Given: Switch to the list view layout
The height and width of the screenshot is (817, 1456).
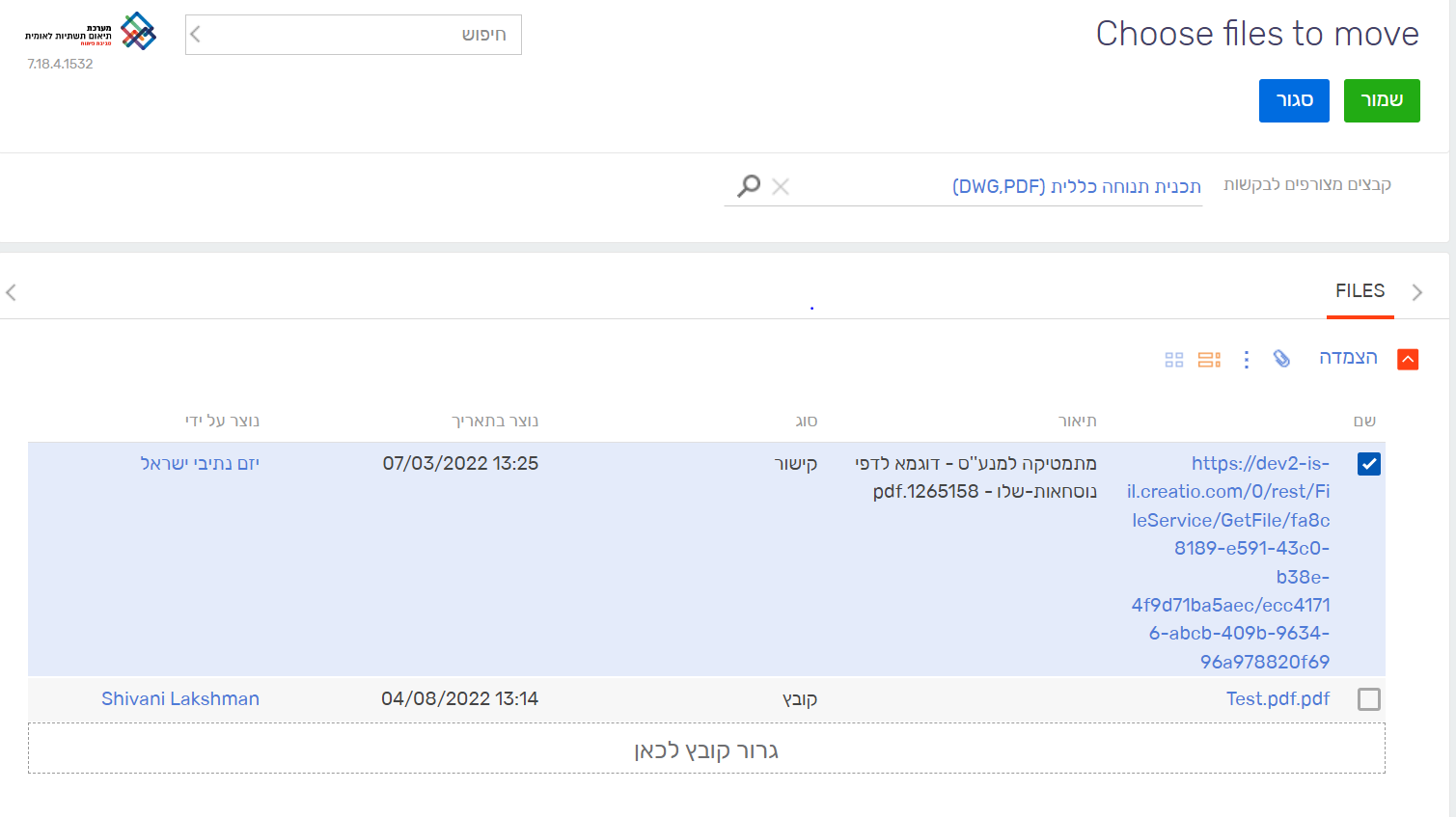Looking at the screenshot, I should pyautogui.click(x=1209, y=359).
